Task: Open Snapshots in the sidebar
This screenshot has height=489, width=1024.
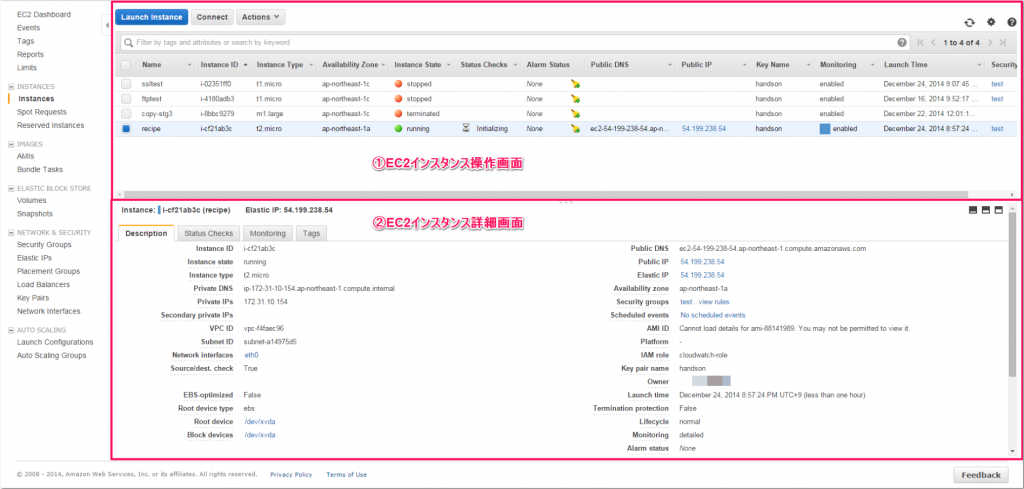Action: pyautogui.click(x=35, y=213)
